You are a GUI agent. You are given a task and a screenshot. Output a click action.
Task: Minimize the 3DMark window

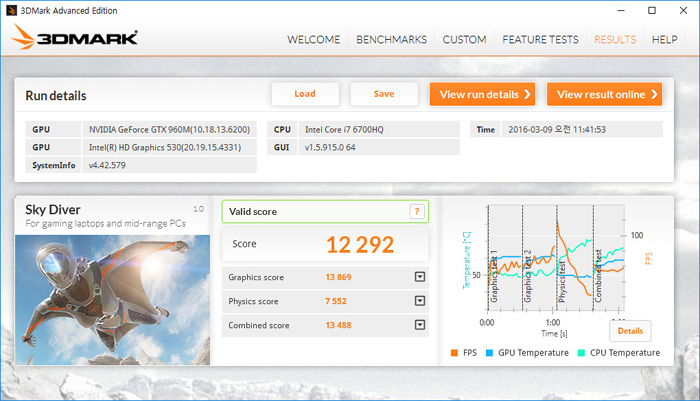[x=621, y=10]
